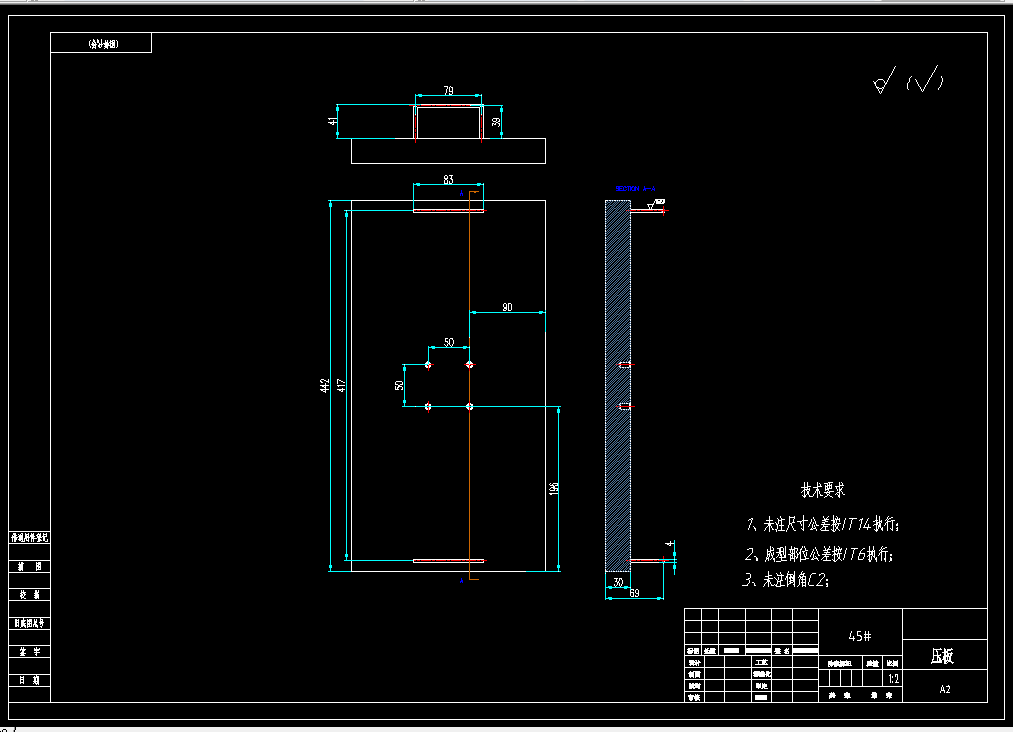Select the part name 压板 in the title block
The height and width of the screenshot is (732, 1013).
[x=943, y=656]
